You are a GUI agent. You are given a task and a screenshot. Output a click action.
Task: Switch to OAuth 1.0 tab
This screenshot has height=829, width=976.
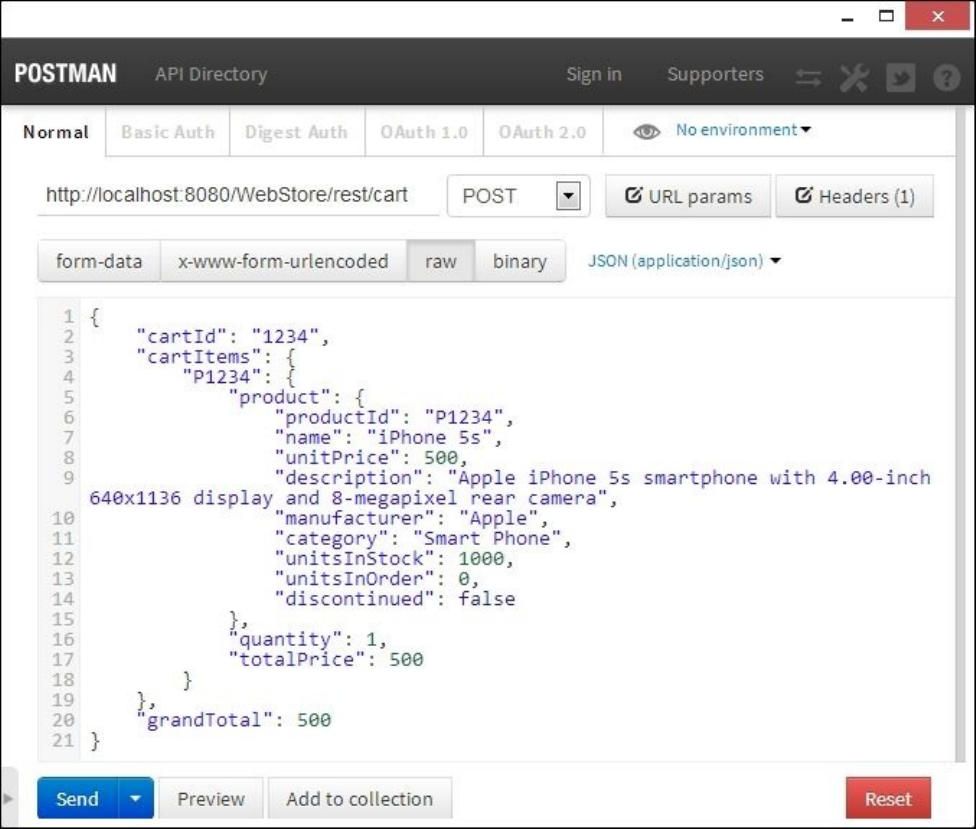(424, 132)
